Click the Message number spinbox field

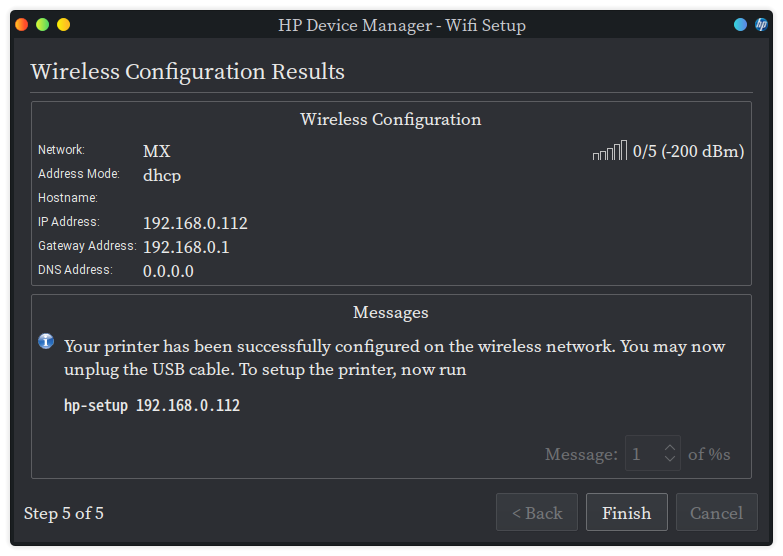pos(642,454)
